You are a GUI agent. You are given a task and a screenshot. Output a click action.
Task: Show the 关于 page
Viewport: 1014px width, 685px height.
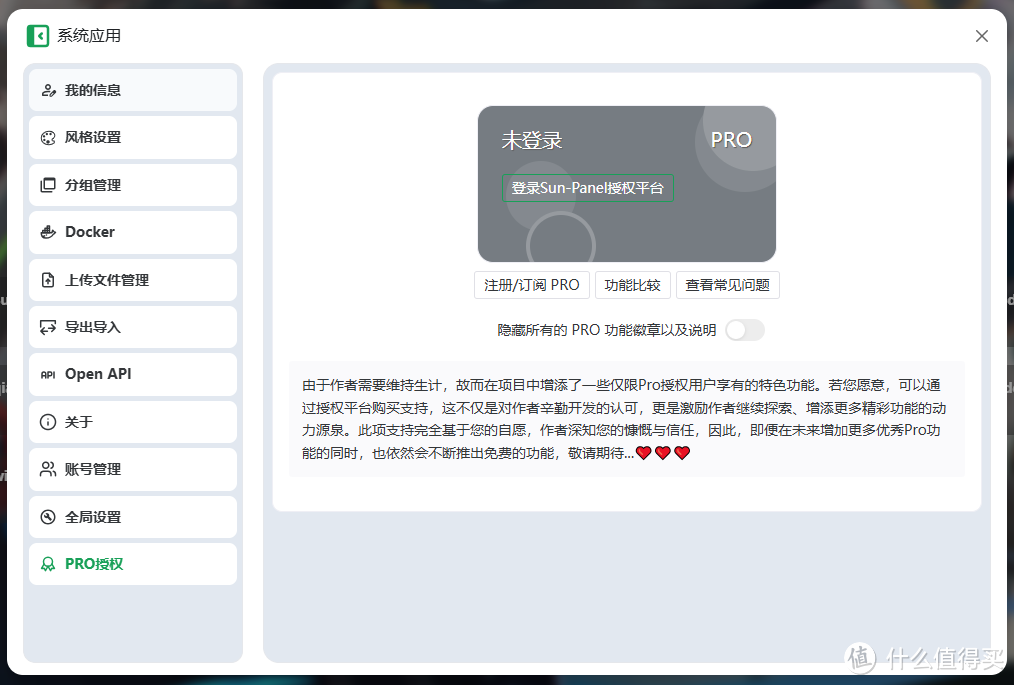[x=133, y=422]
